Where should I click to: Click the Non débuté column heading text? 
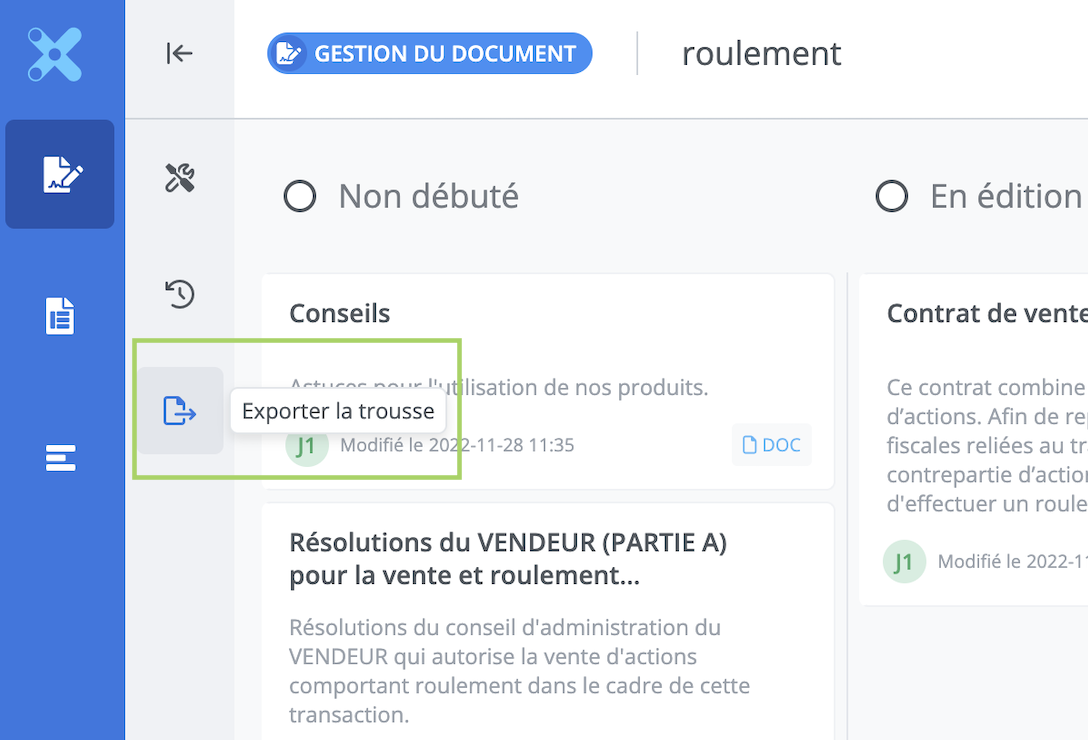point(428,196)
